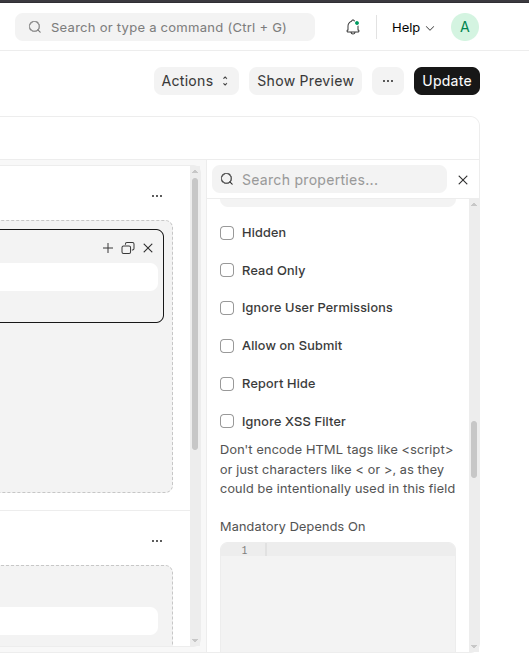Click the user avatar A icon
Image resolution: width=529 pixels, height=653 pixels.
tap(464, 27)
